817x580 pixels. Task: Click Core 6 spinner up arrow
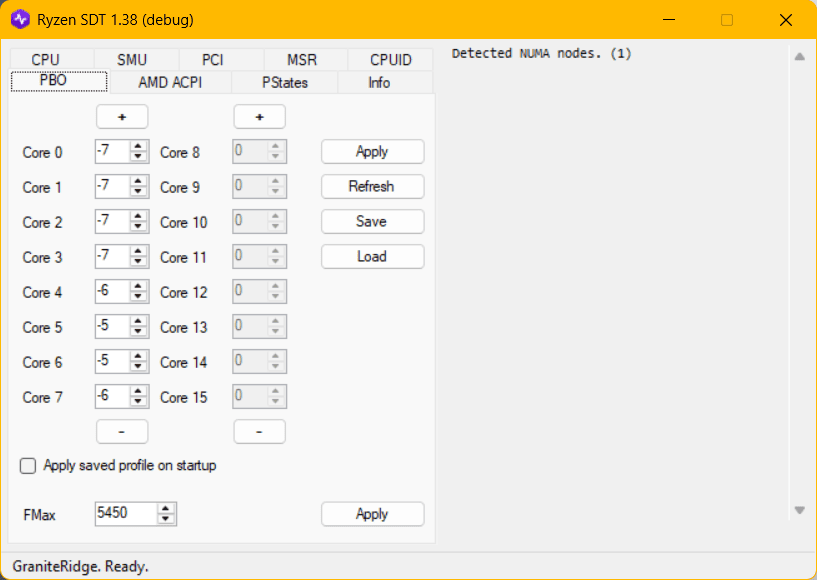138,356
